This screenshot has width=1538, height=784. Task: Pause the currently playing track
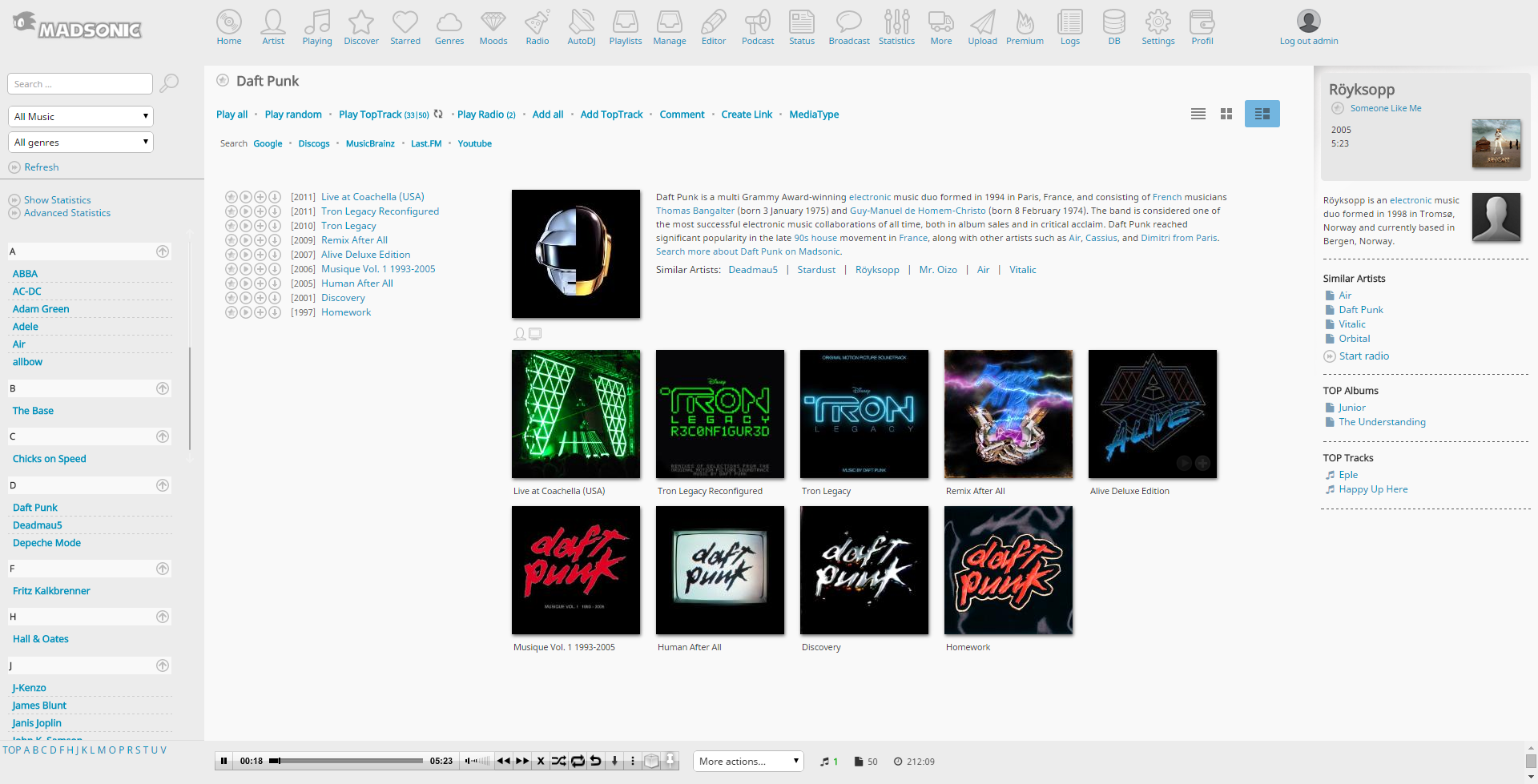[x=224, y=762]
